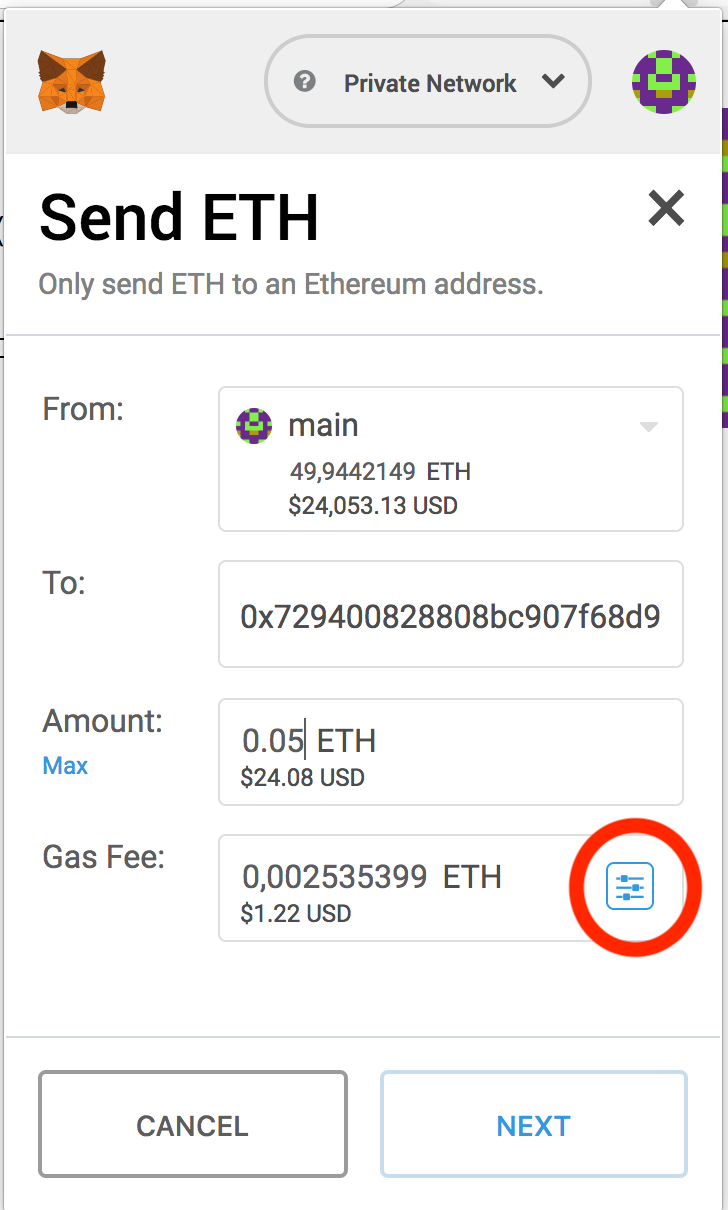Screen dimensions: 728x1210
Task: Open the Private Network selector
Action: [430, 82]
